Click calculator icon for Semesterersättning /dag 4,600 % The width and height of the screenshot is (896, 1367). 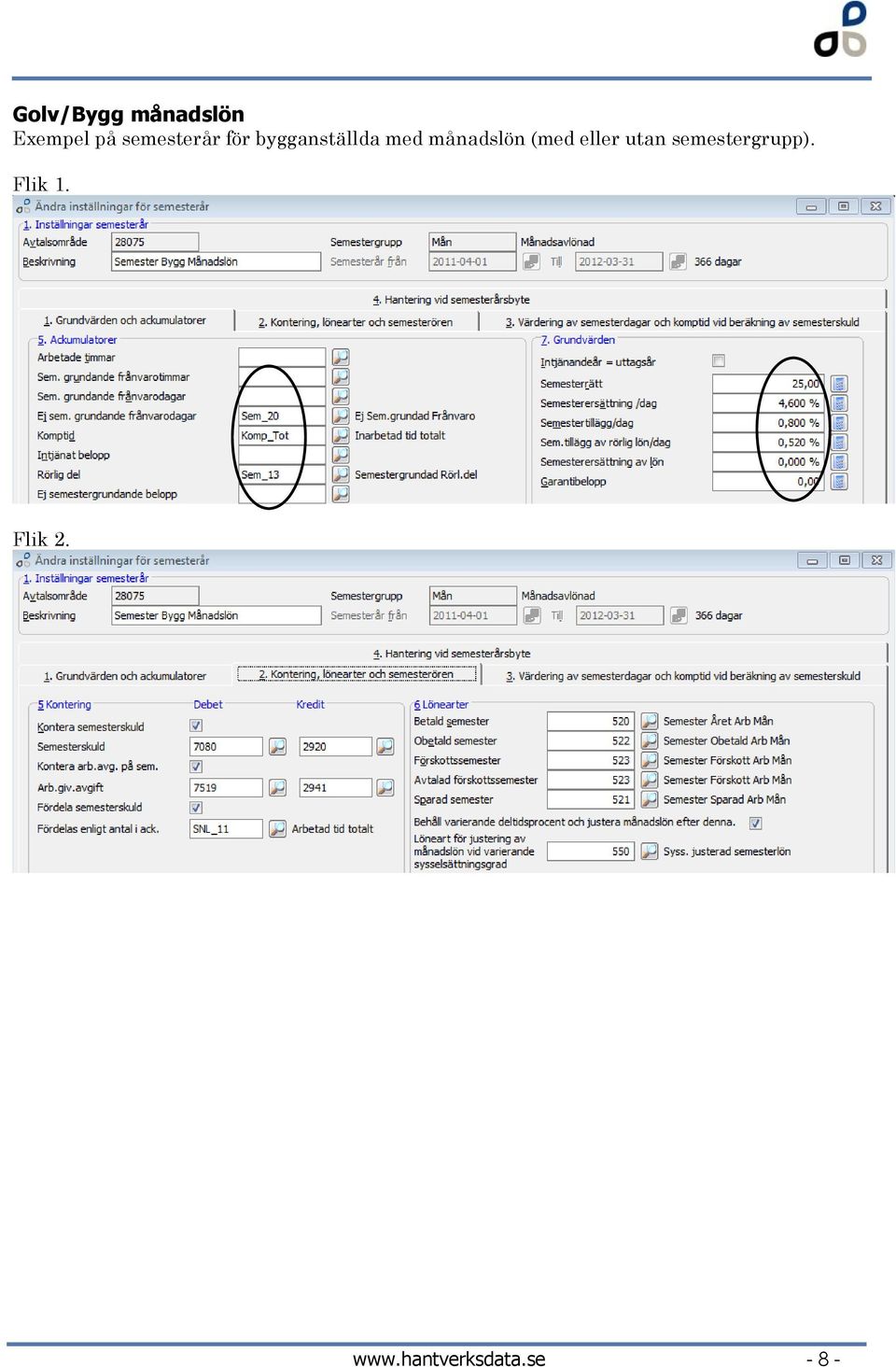[839, 403]
